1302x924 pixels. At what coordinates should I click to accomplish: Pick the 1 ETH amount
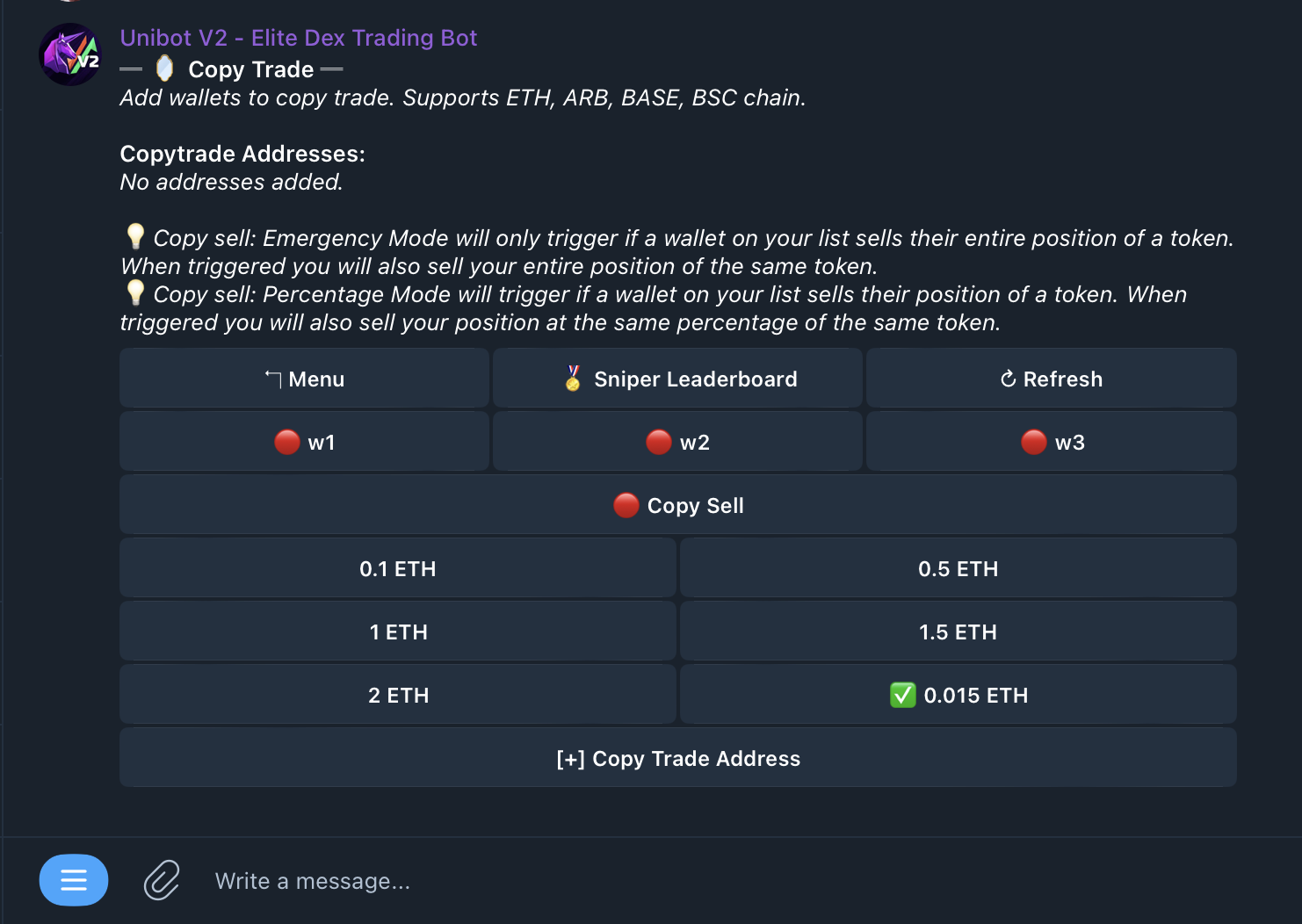tap(397, 632)
